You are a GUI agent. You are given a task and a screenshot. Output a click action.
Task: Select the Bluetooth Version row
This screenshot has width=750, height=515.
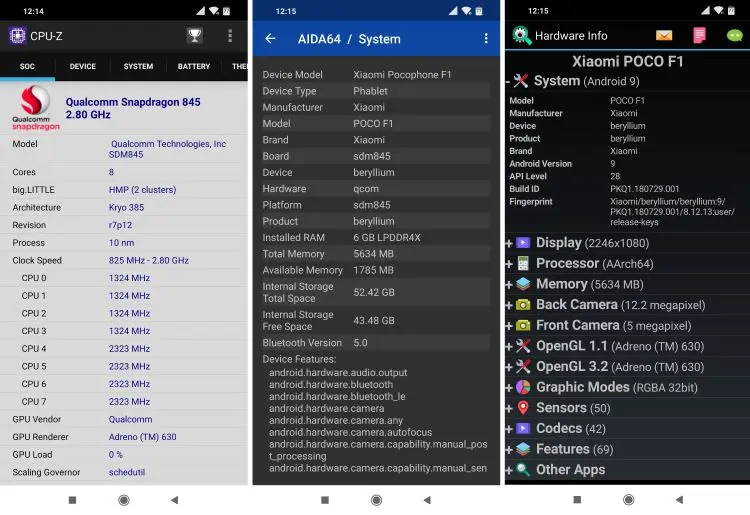click(x=376, y=343)
